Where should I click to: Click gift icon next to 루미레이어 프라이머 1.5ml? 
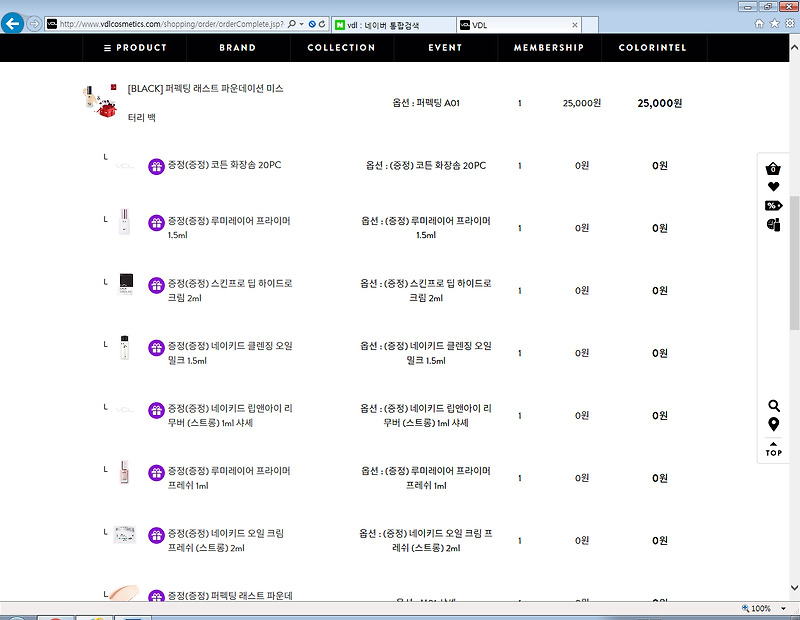[156, 223]
